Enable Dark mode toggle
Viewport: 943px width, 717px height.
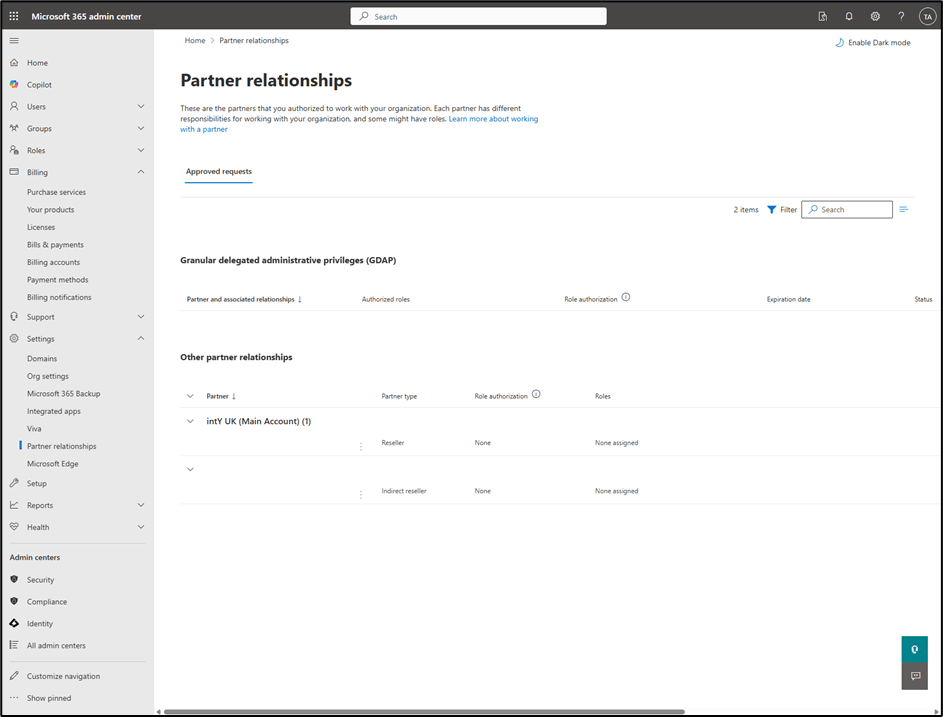872,43
